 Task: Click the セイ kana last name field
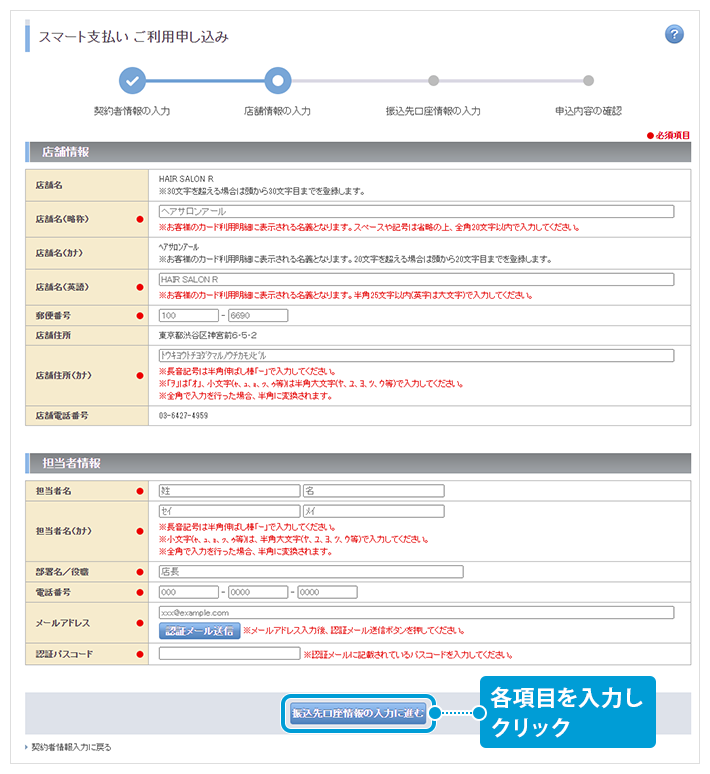(x=229, y=511)
